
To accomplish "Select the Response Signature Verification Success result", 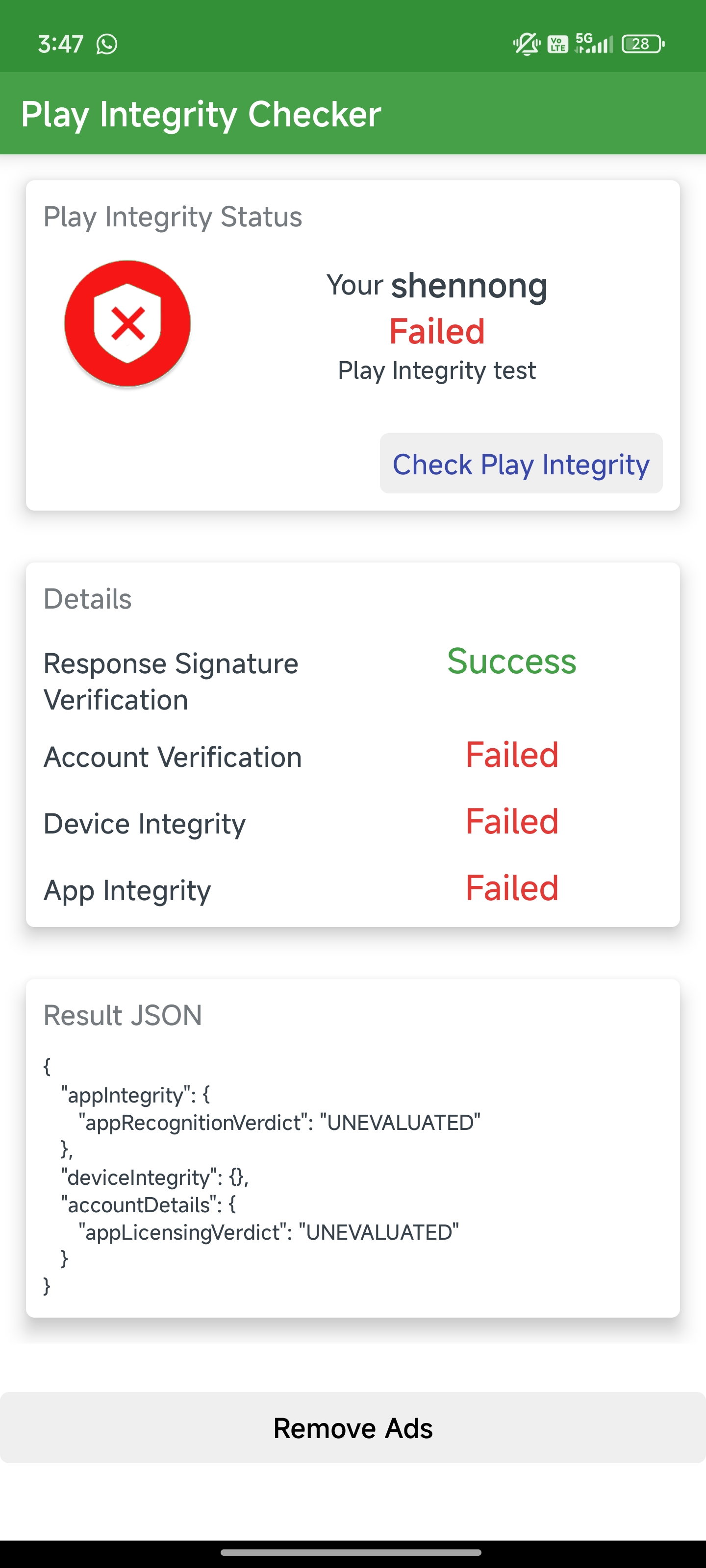I will pyautogui.click(x=512, y=661).
